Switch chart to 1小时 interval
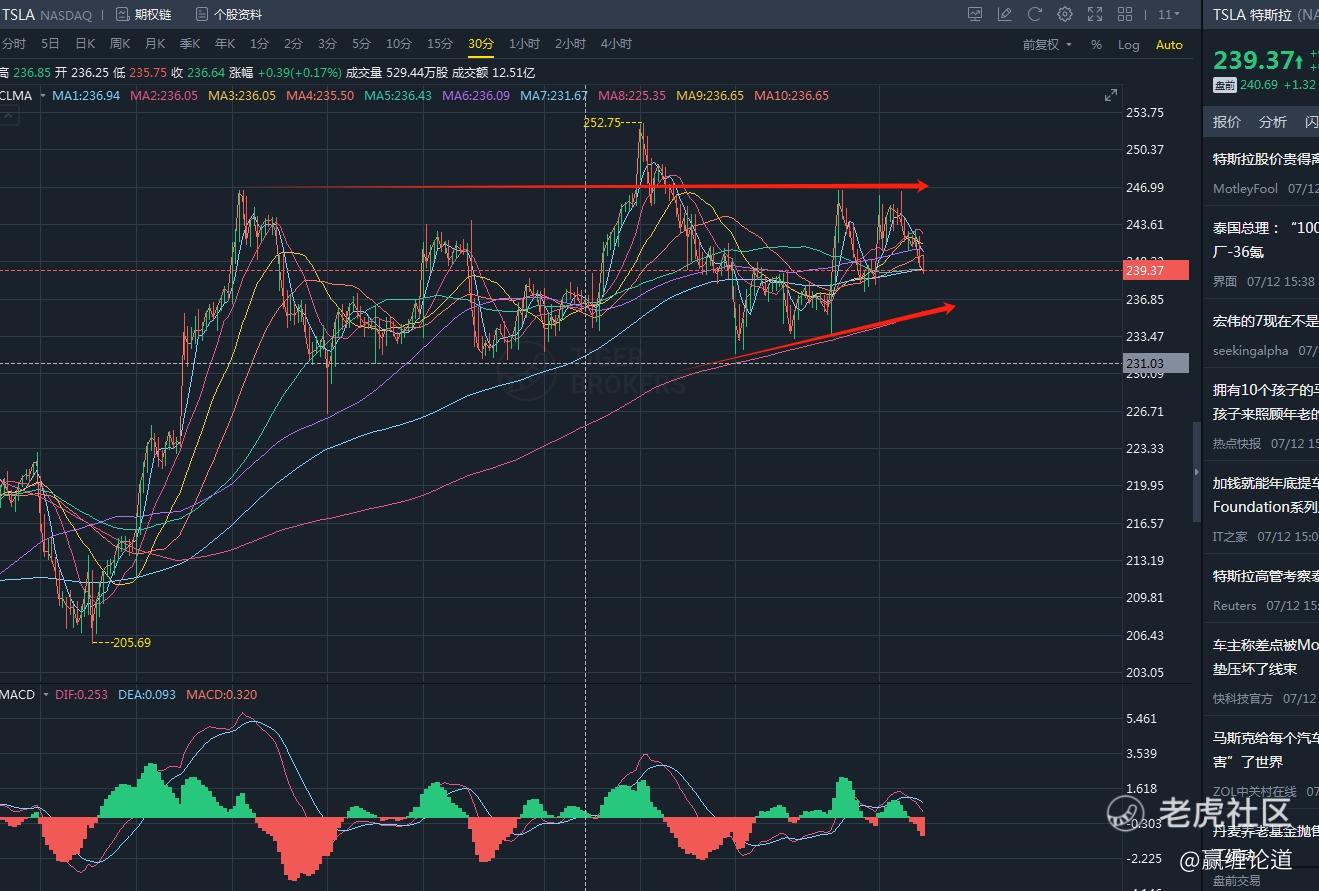The image size is (1319, 891). click(x=524, y=44)
